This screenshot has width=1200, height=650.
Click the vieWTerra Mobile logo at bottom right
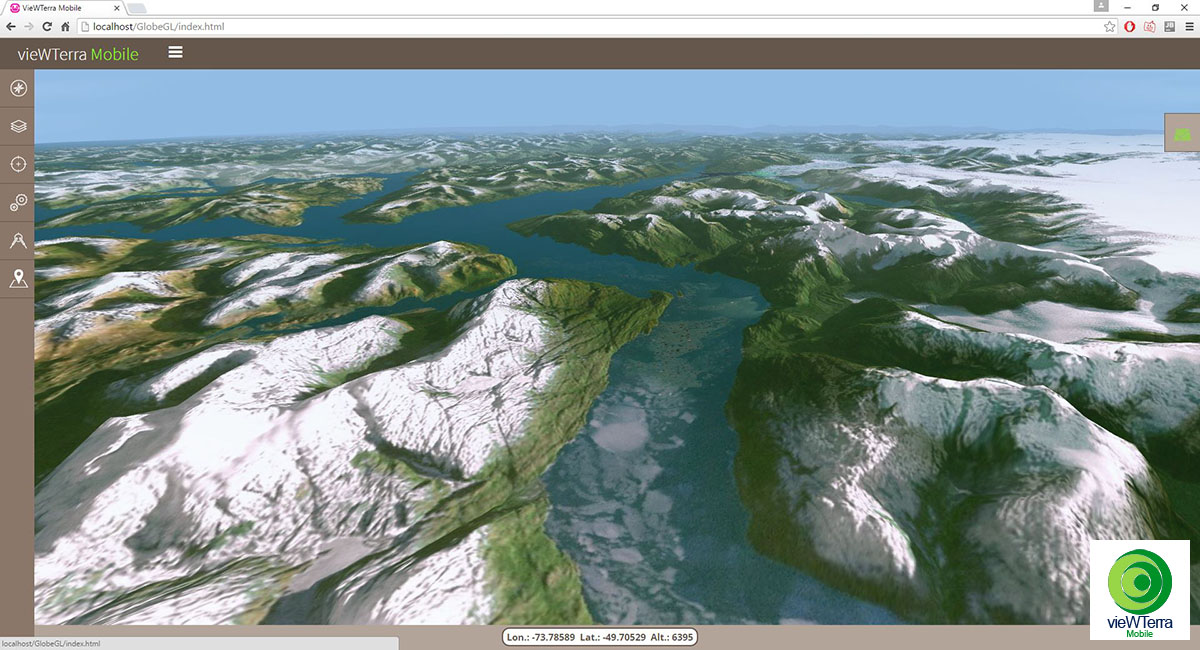[1139, 590]
